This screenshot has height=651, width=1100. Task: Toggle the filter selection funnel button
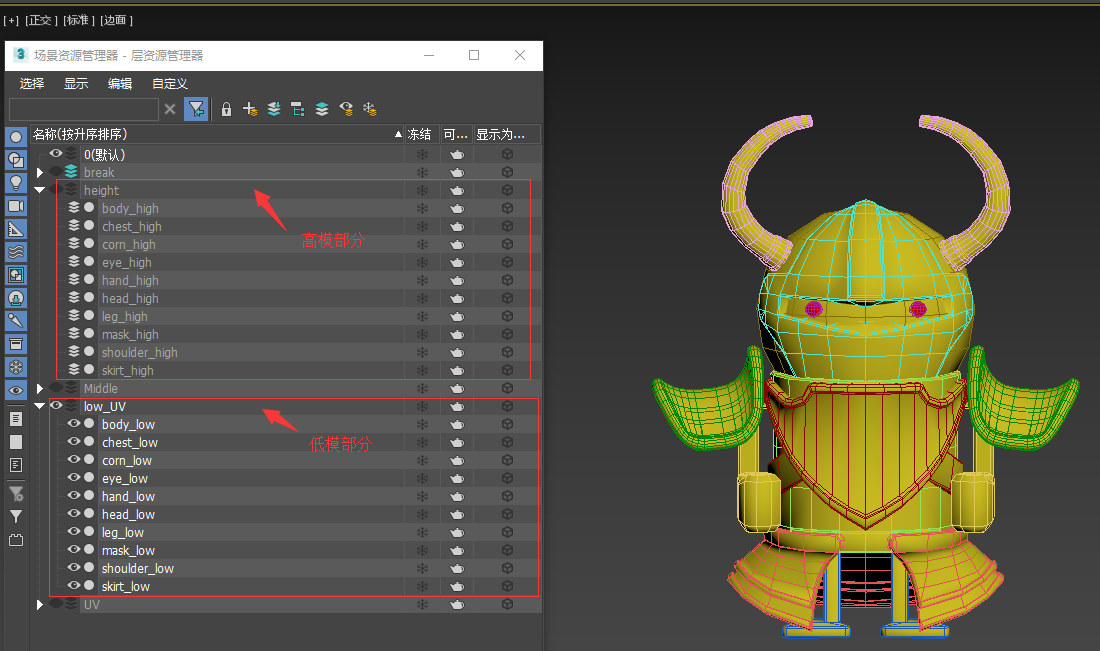[197, 109]
